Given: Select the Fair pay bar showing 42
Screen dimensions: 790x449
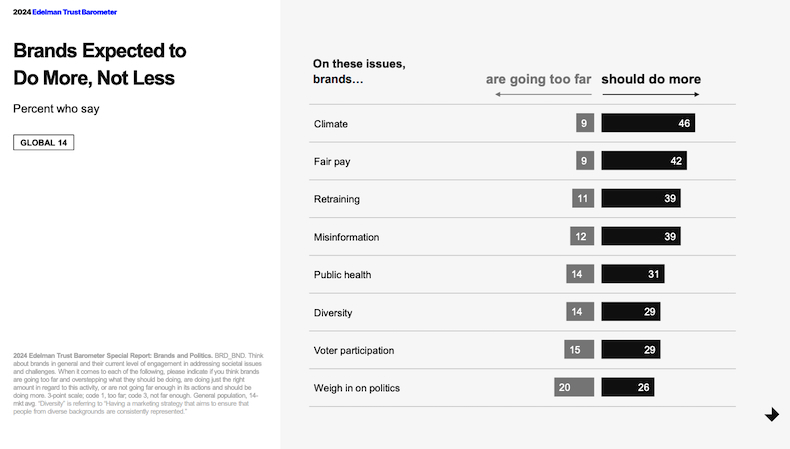Looking at the screenshot, I should 644,161.
